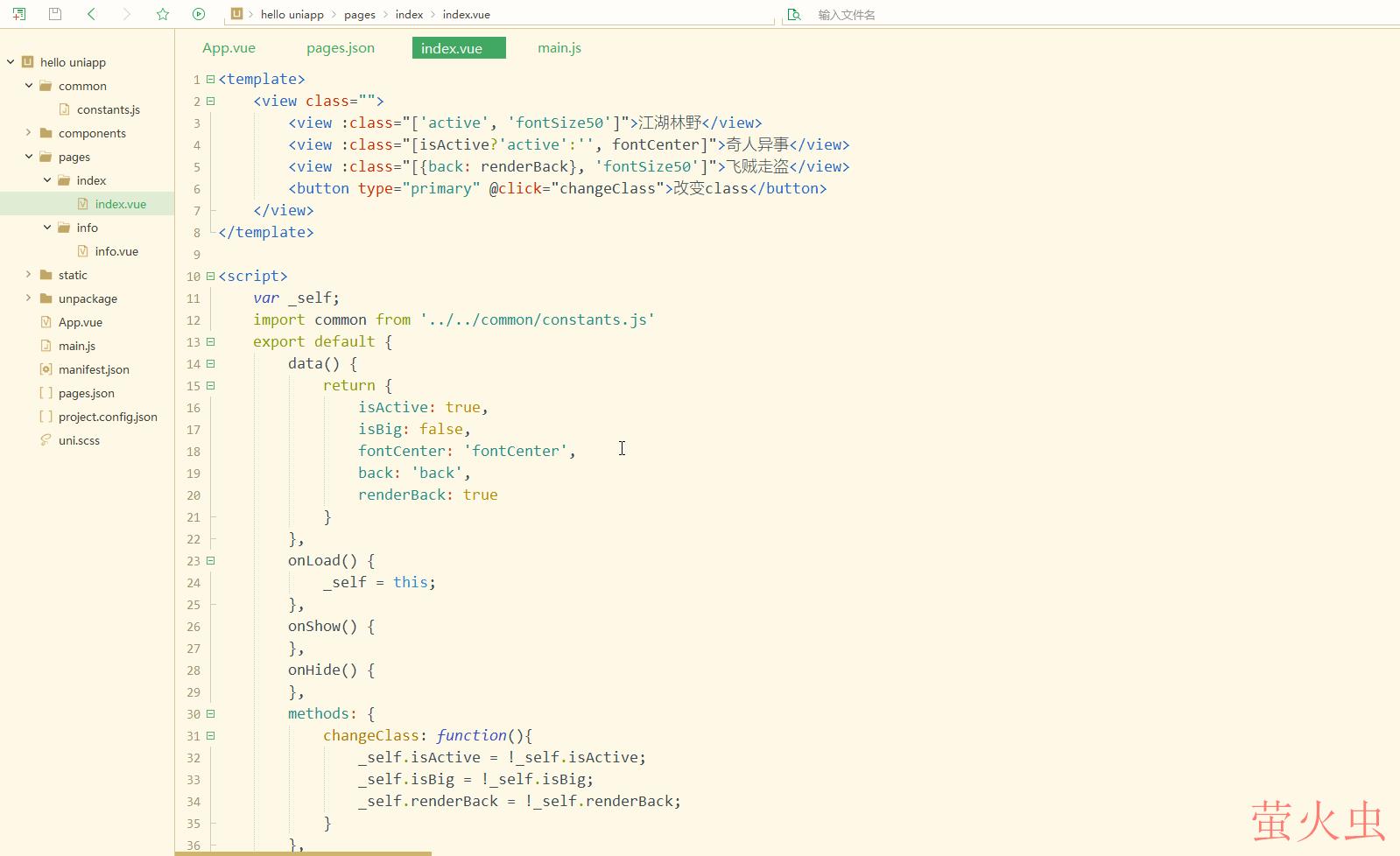
Task: Switch to the App.vue tab
Action: tap(229, 48)
